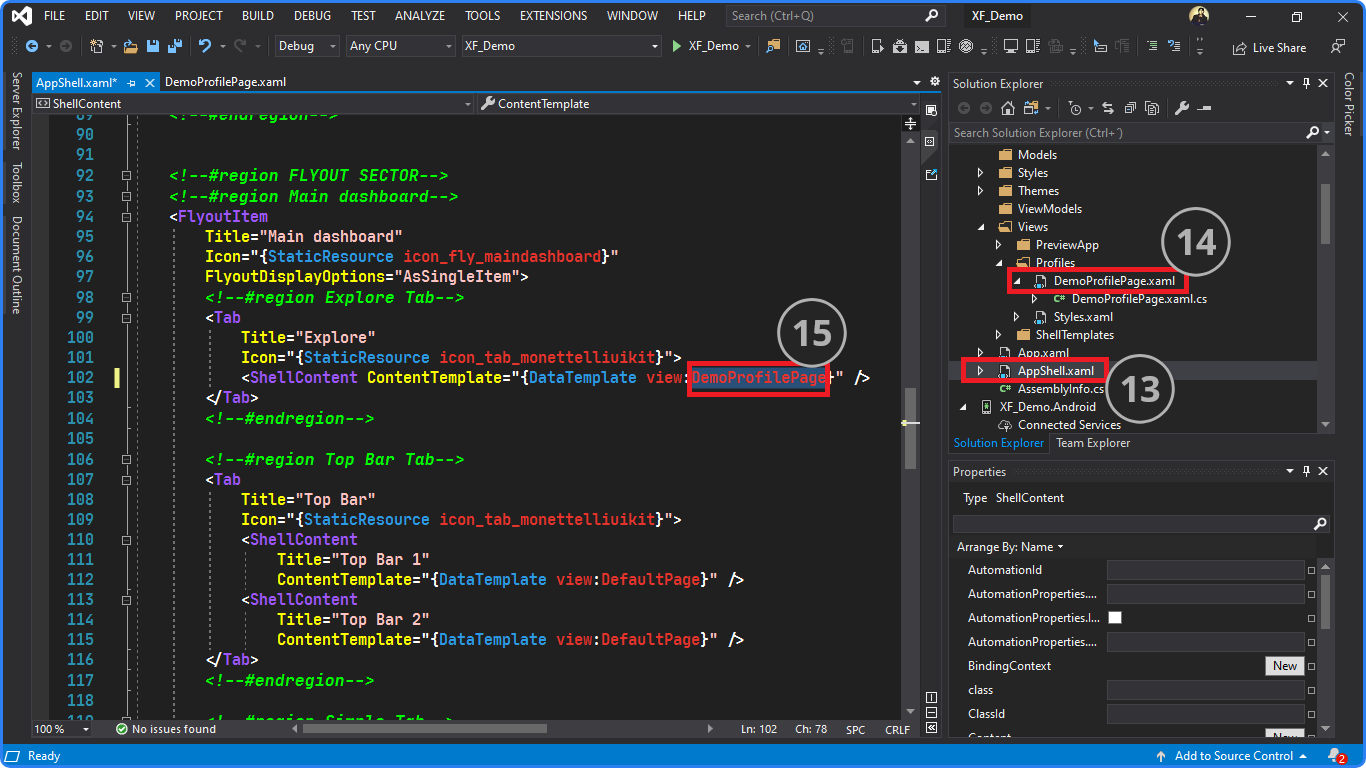Image resolution: width=1366 pixels, height=768 pixels.
Task: Open the 100 % zoom dropdown
Action: (x=63, y=730)
